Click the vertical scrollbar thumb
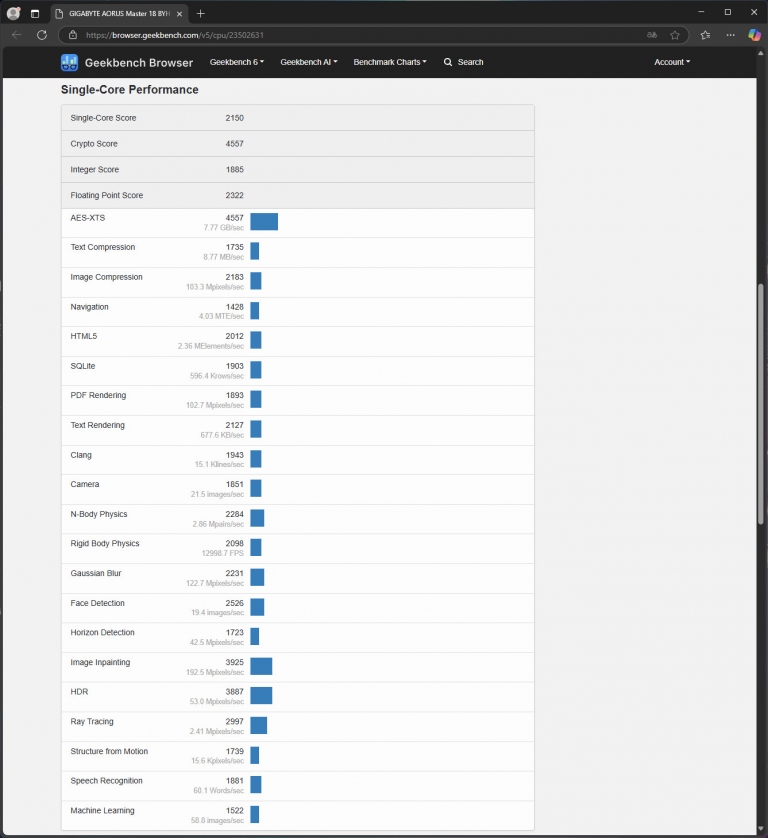768x838 pixels. coord(761,404)
